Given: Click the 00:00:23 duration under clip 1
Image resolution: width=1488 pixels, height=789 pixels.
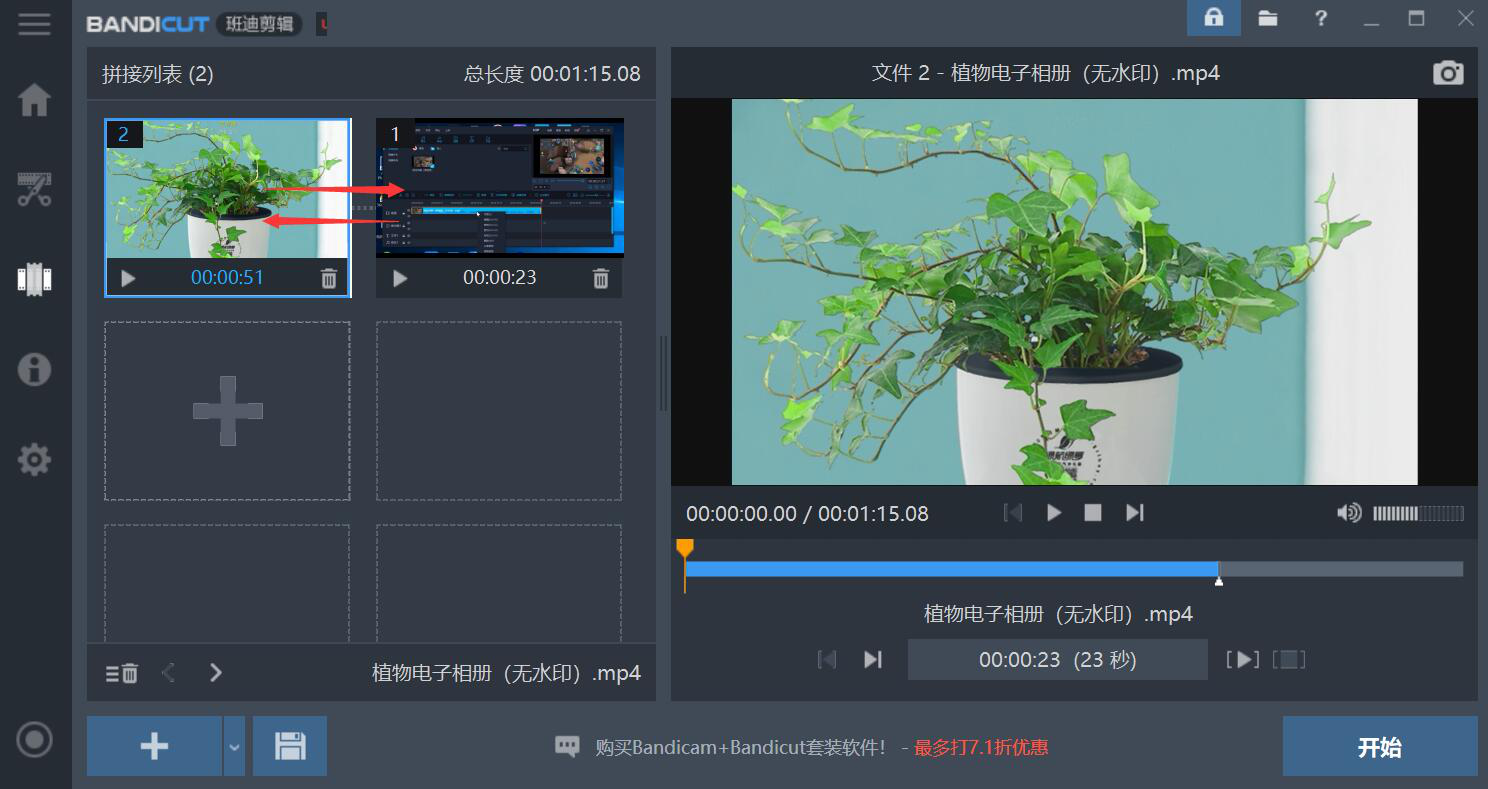Looking at the screenshot, I should pyautogui.click(x=500, y=278).
